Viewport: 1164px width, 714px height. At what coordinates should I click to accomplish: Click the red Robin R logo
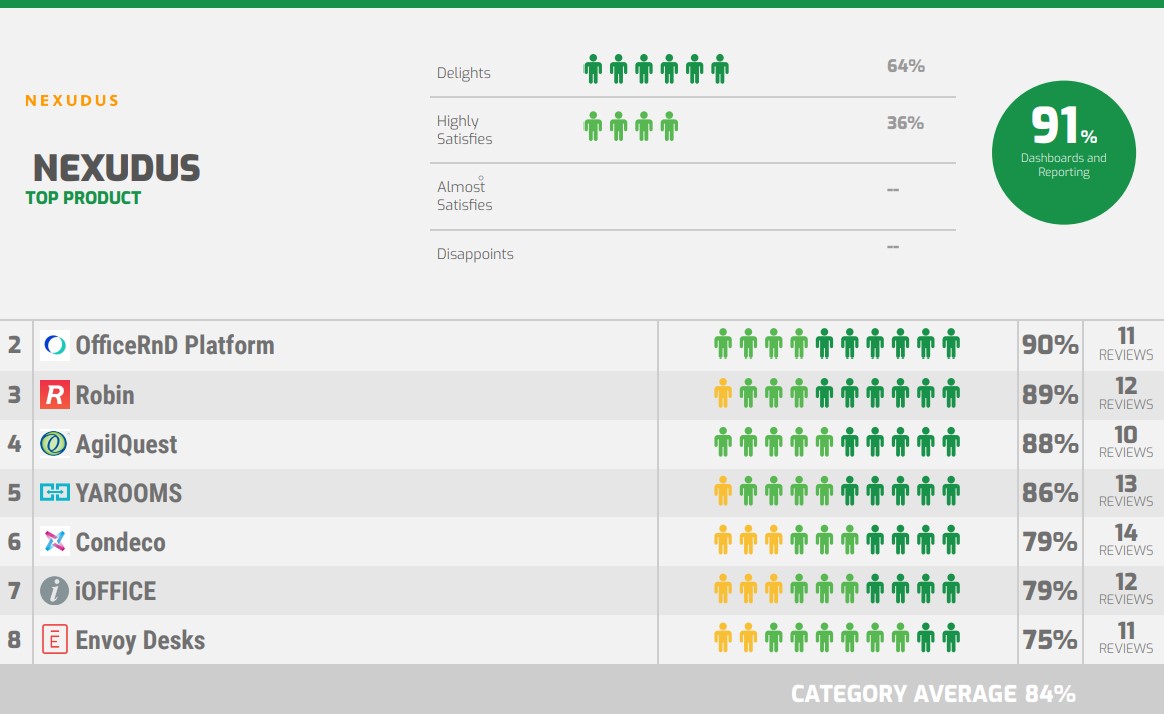coord(54,395)
